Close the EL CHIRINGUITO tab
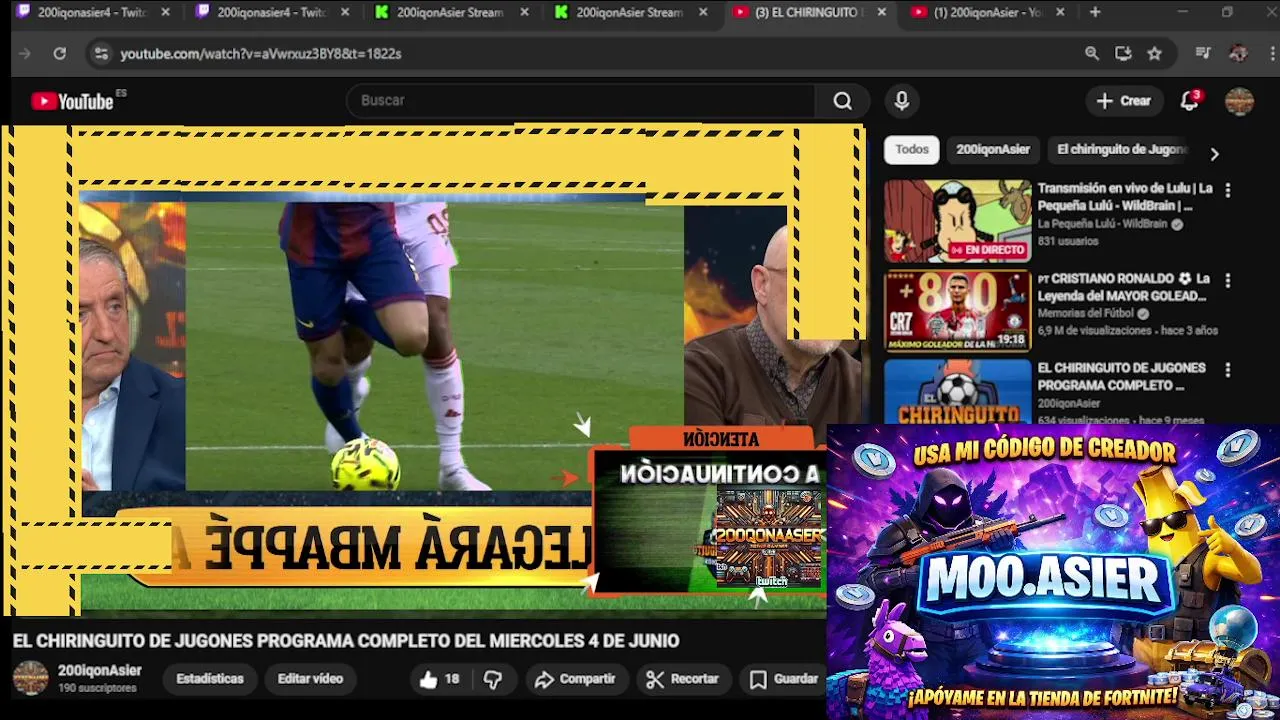 tap(881, 13)
